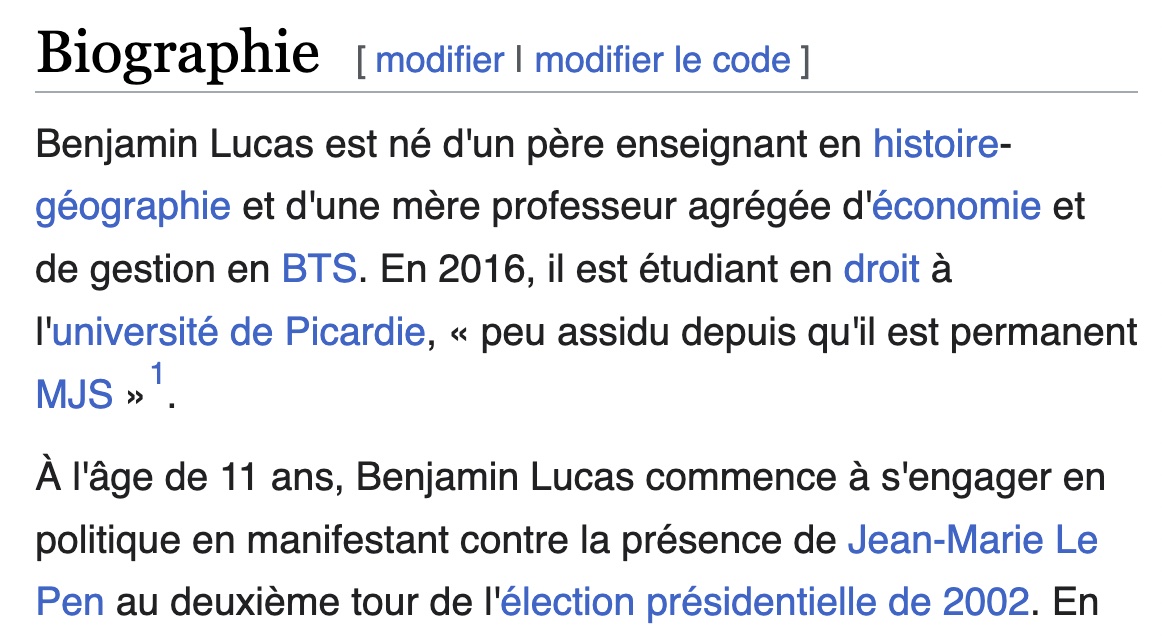Viewport: 1162px width, 640px height.
Task: Open "élection présidentielle de 2002" link
Action: point(765,601)
